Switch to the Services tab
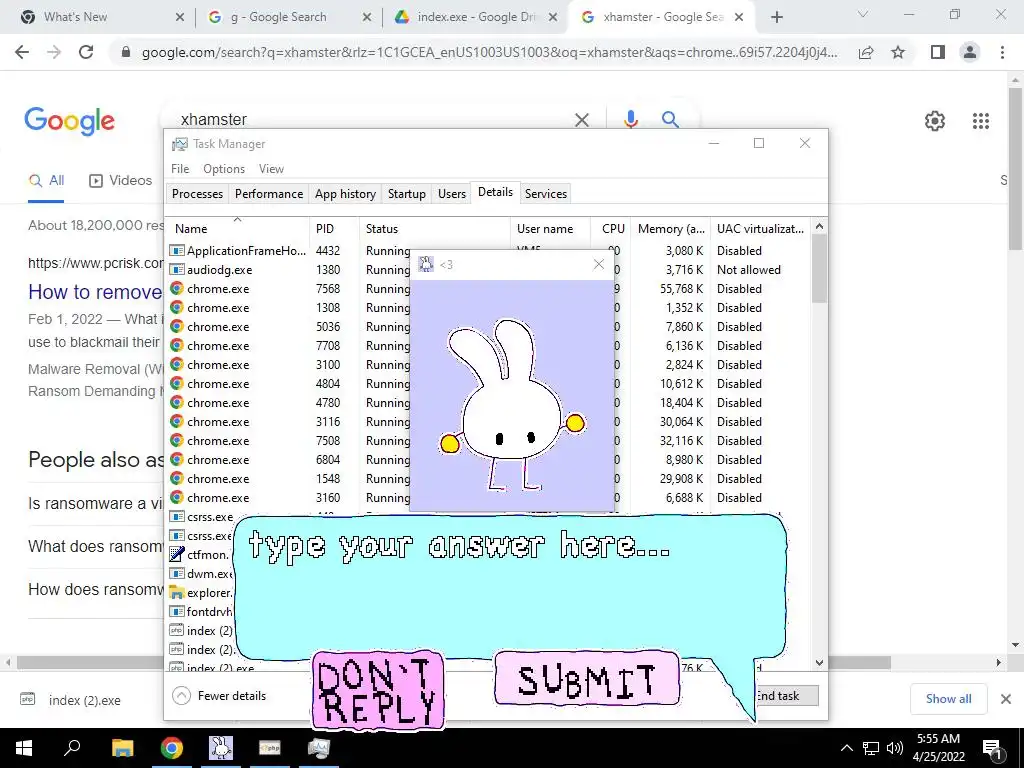The height and width of the screenshot is (768, 1024). click(546, 194)
